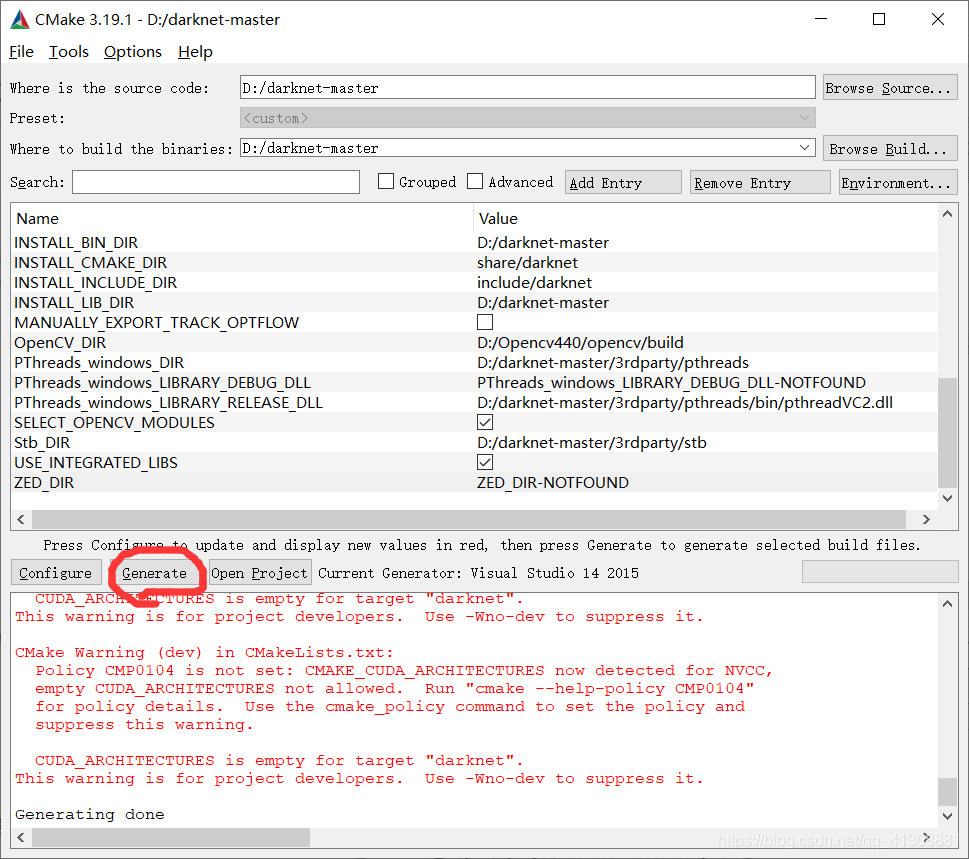The width and height of the screenshot is (969, 859).
Task: Select the INSTALL_INCLUDE_DIR entry name
Action: point(96,283)
